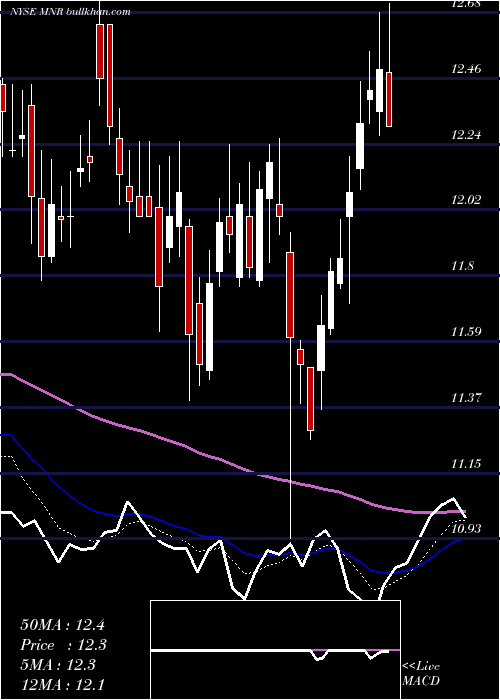Select the 12.24 price axis label
The image size is (500, 700).
point(466,135)
